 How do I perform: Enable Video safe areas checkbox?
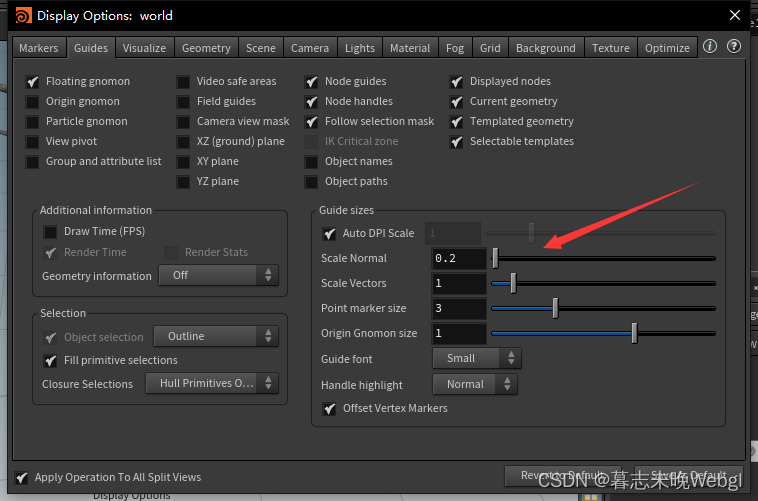tap(183, 82)
